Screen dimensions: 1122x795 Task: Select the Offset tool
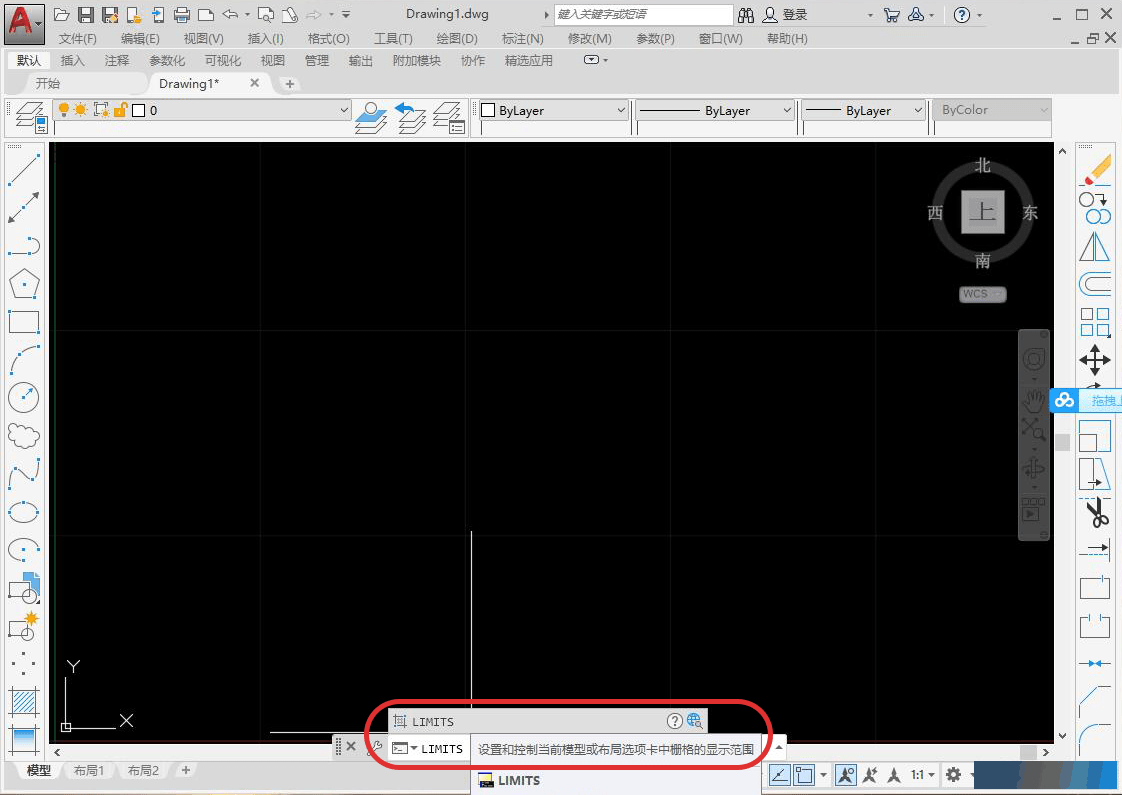(x=1095, y=284)
